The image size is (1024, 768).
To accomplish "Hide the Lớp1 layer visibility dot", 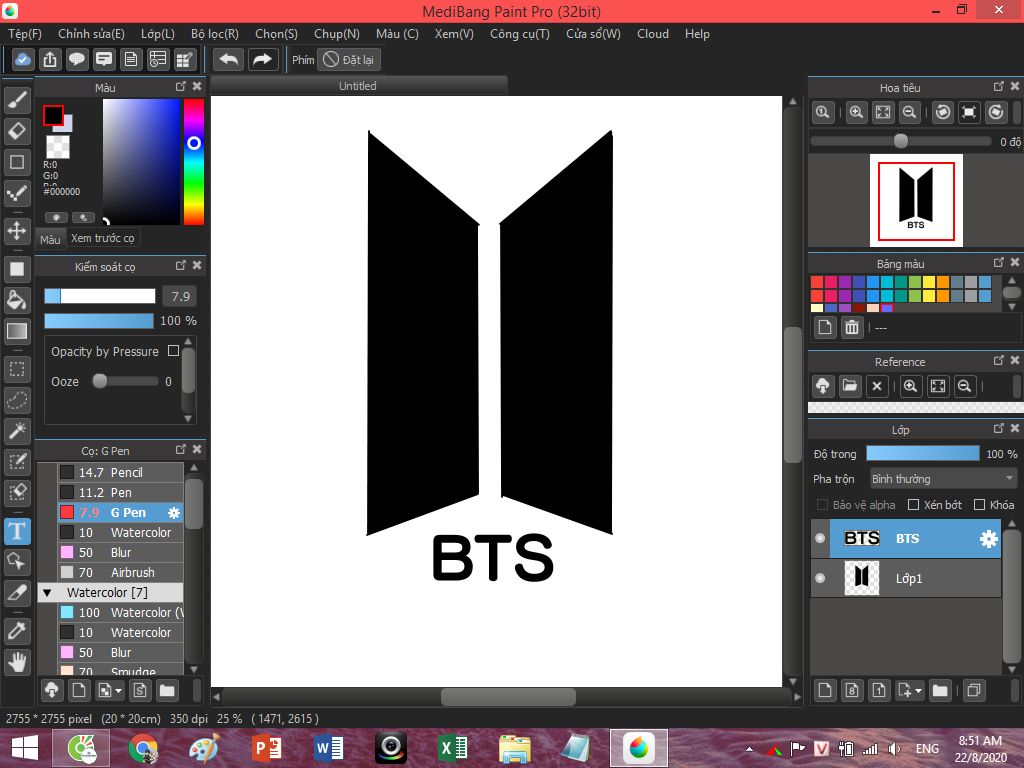I will coord(820,578).
